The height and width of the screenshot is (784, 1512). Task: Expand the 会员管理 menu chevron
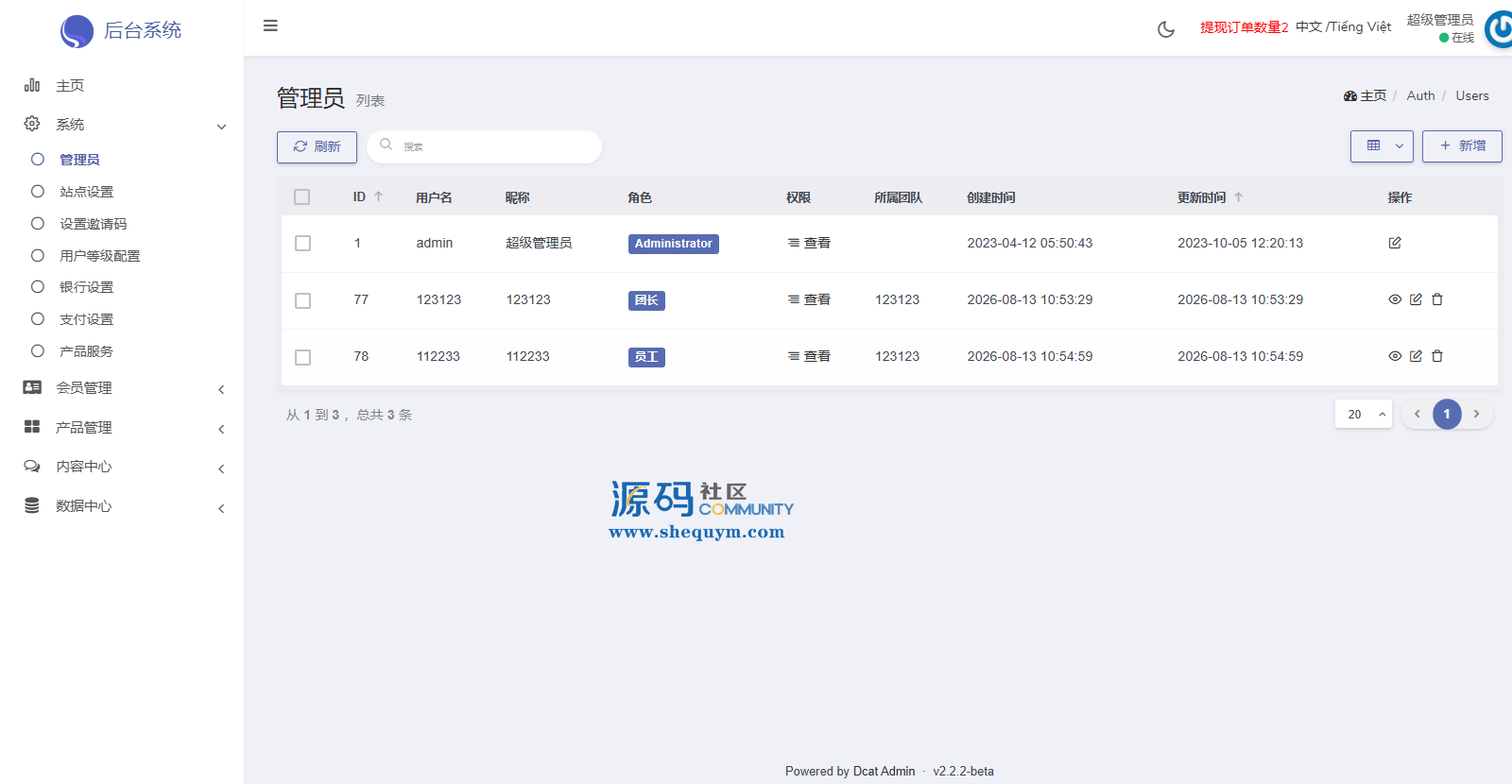pyautogui.click(x=221, y=389)
